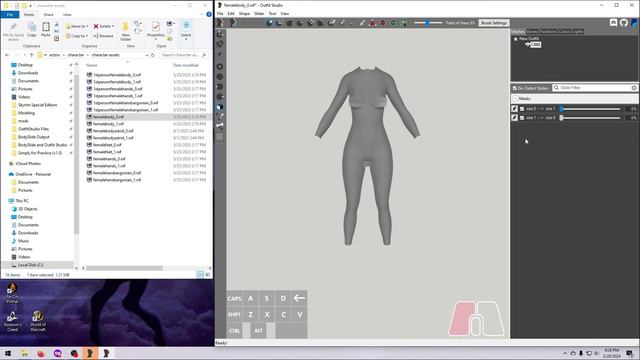640x360 pixels.
Task: Open the Delete dropdown arrow
Action: tap(113, 26)
